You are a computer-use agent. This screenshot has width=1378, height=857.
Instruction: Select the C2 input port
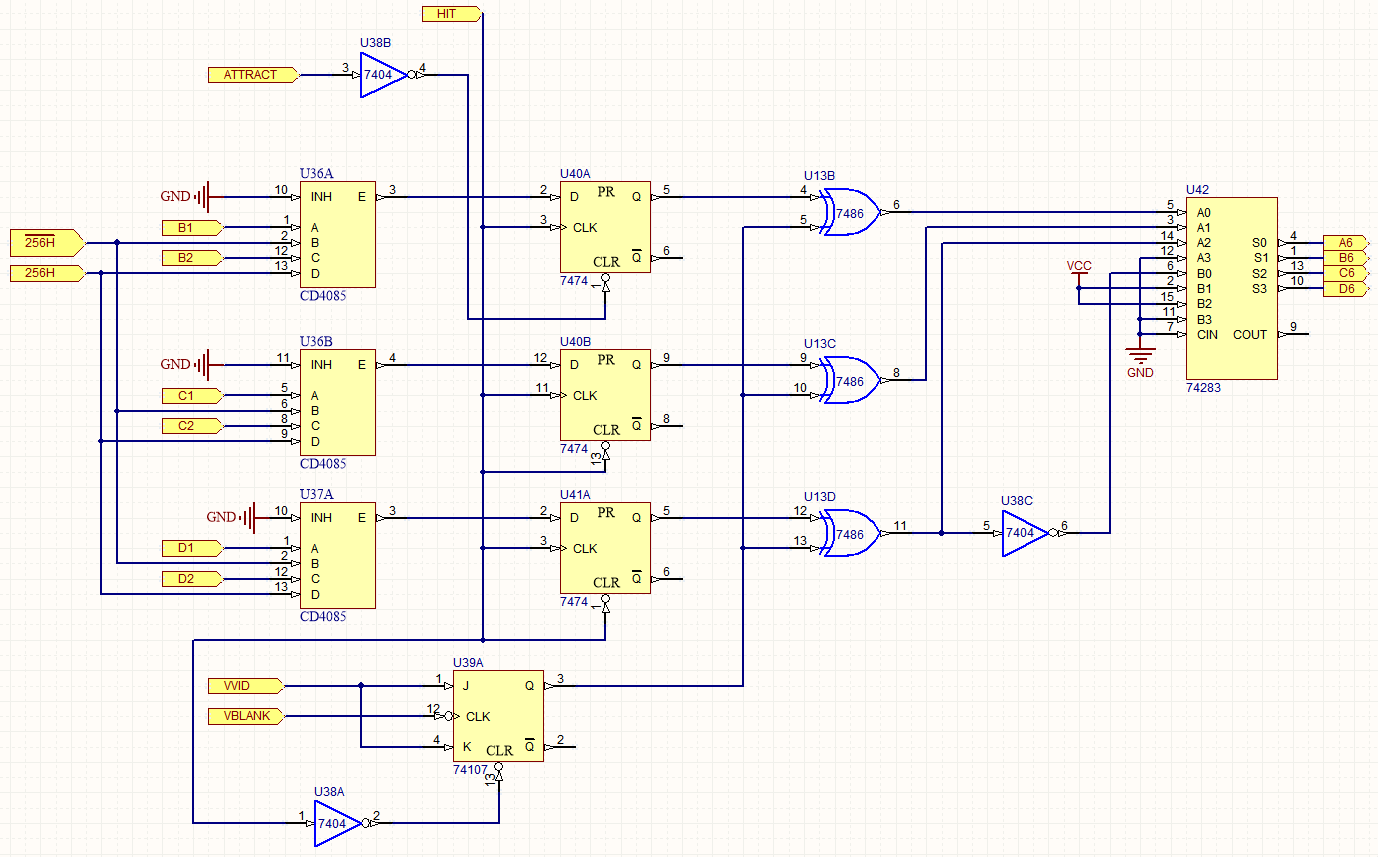[x=192, y=426]
